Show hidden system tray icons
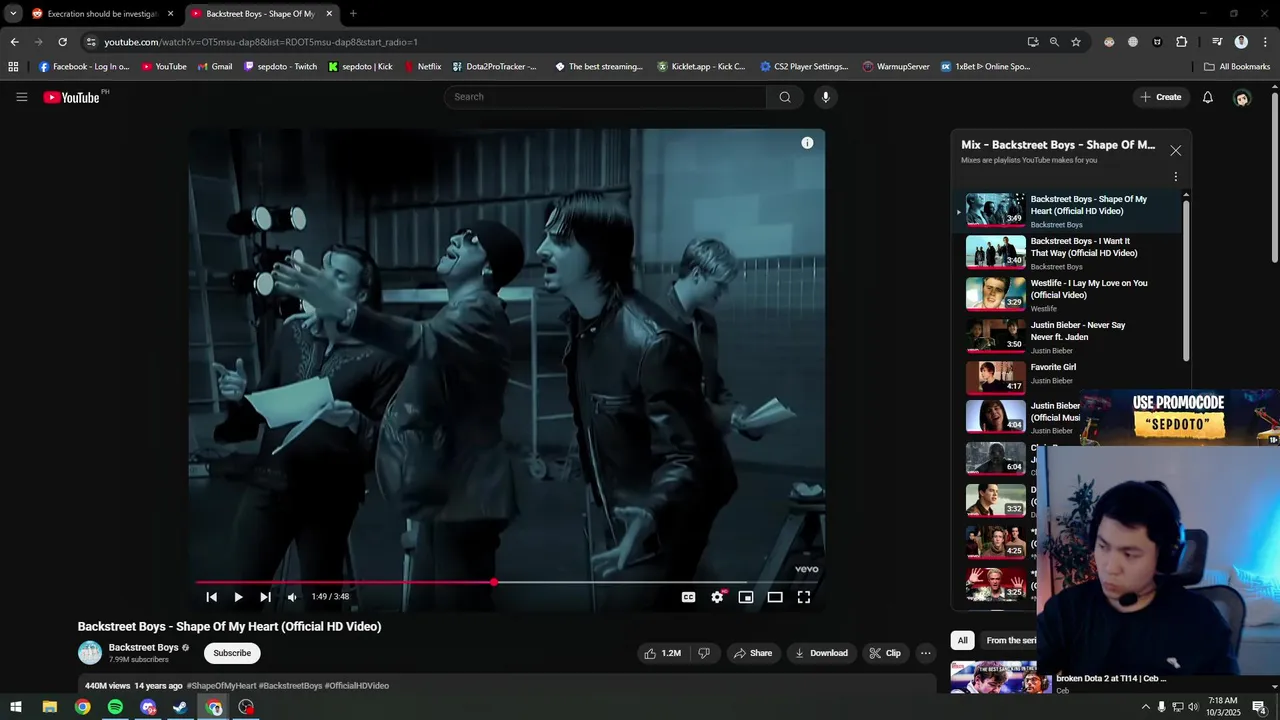Screen dimensions: 1280x720 click(x=1145, y=707)
